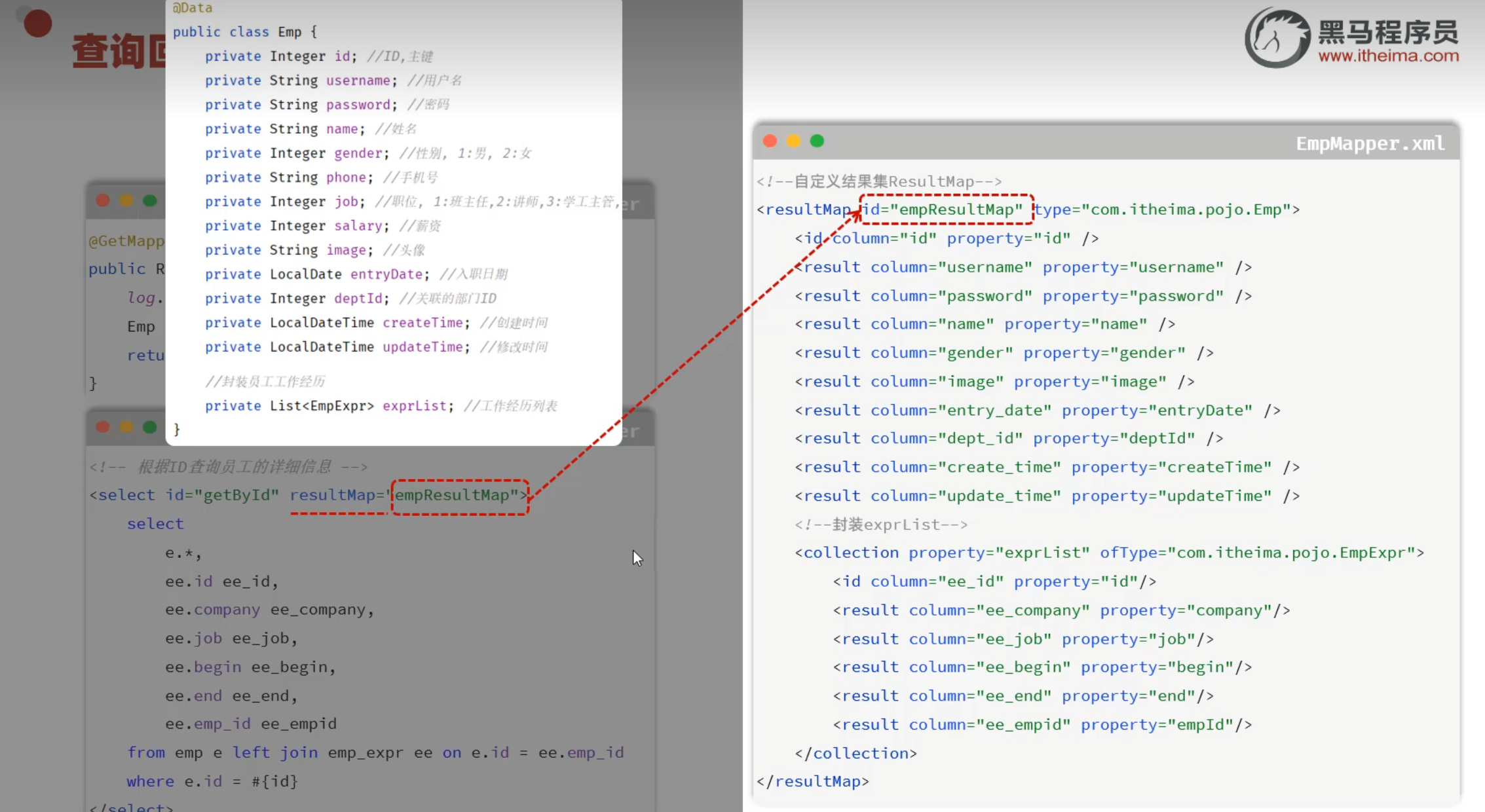Screen dimensions: 1485x812
Task: Click the 'where e.id = #{id}' line
Action: coord(212,781)
